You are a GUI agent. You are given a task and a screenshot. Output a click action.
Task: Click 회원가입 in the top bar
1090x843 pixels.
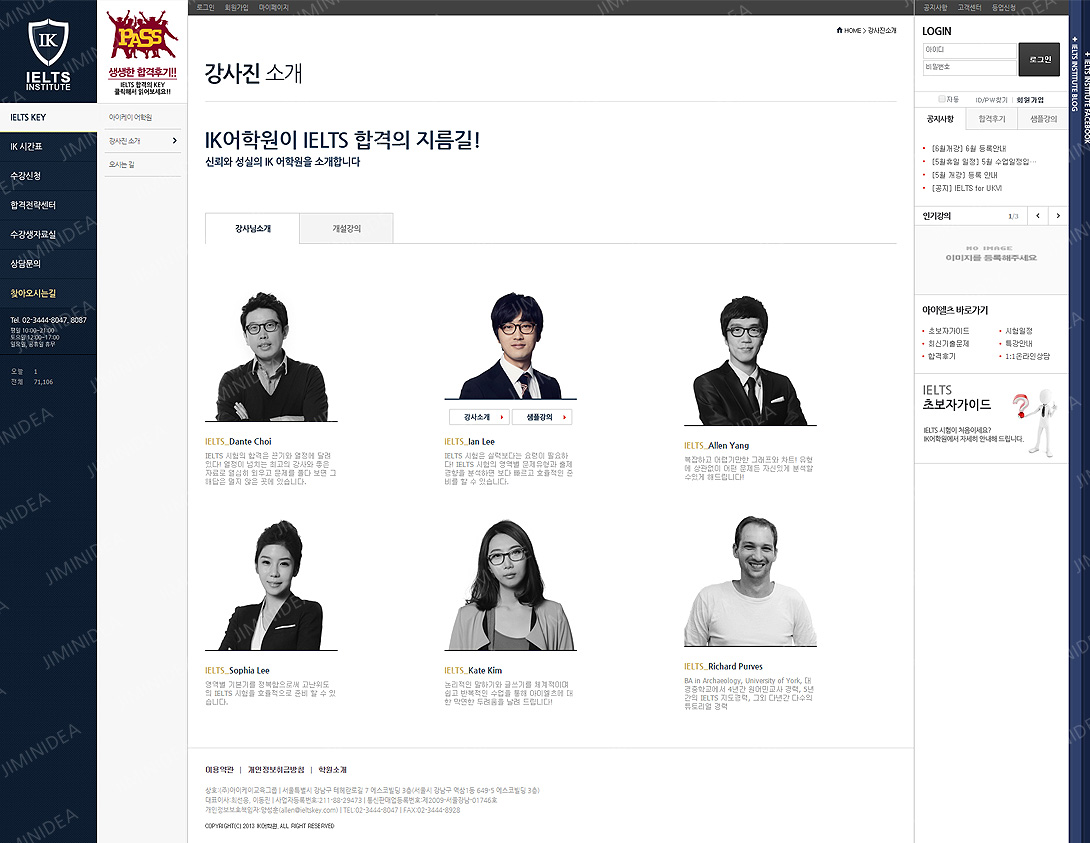pyautogui.click(x=236, y=7)
